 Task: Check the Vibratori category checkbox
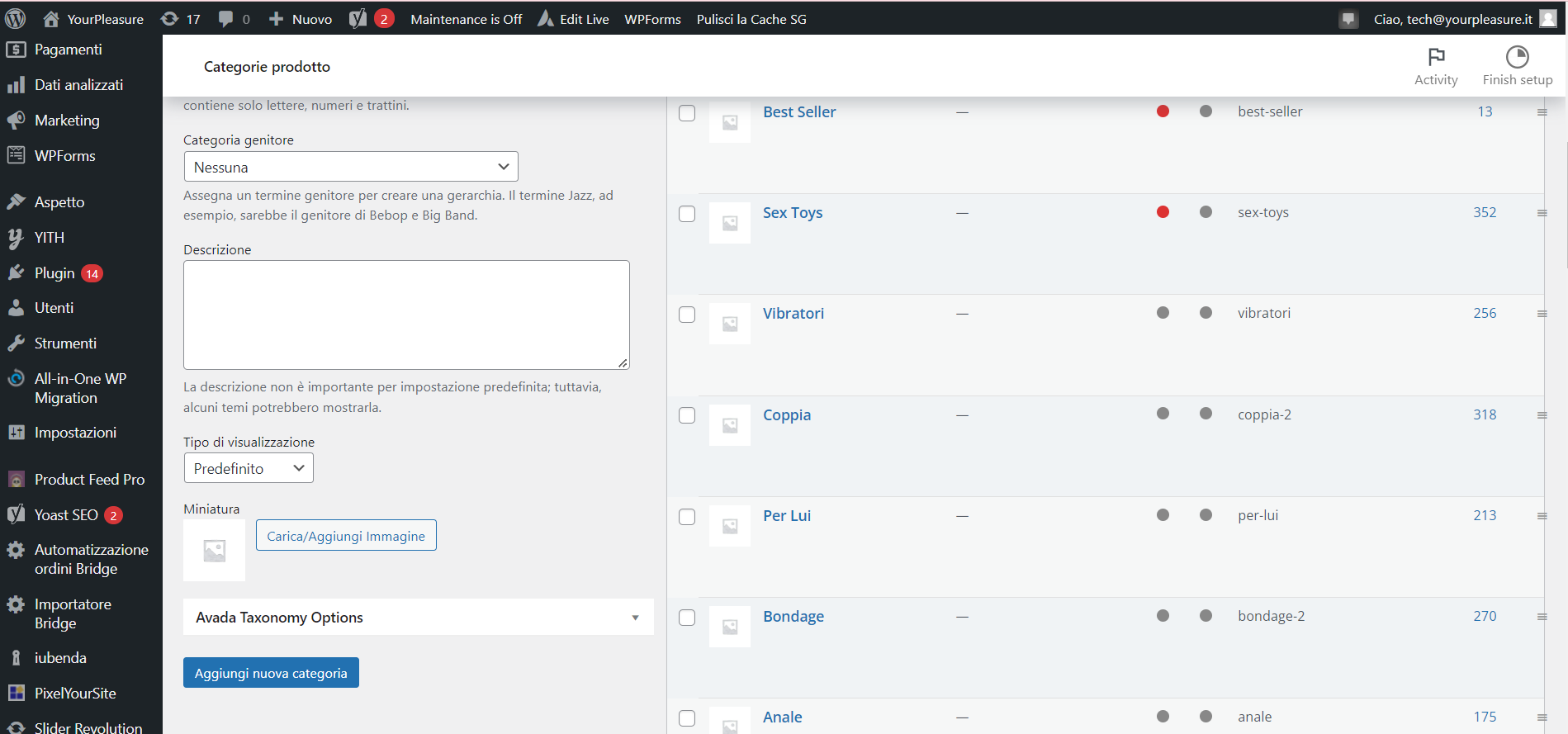click(687, 315)
